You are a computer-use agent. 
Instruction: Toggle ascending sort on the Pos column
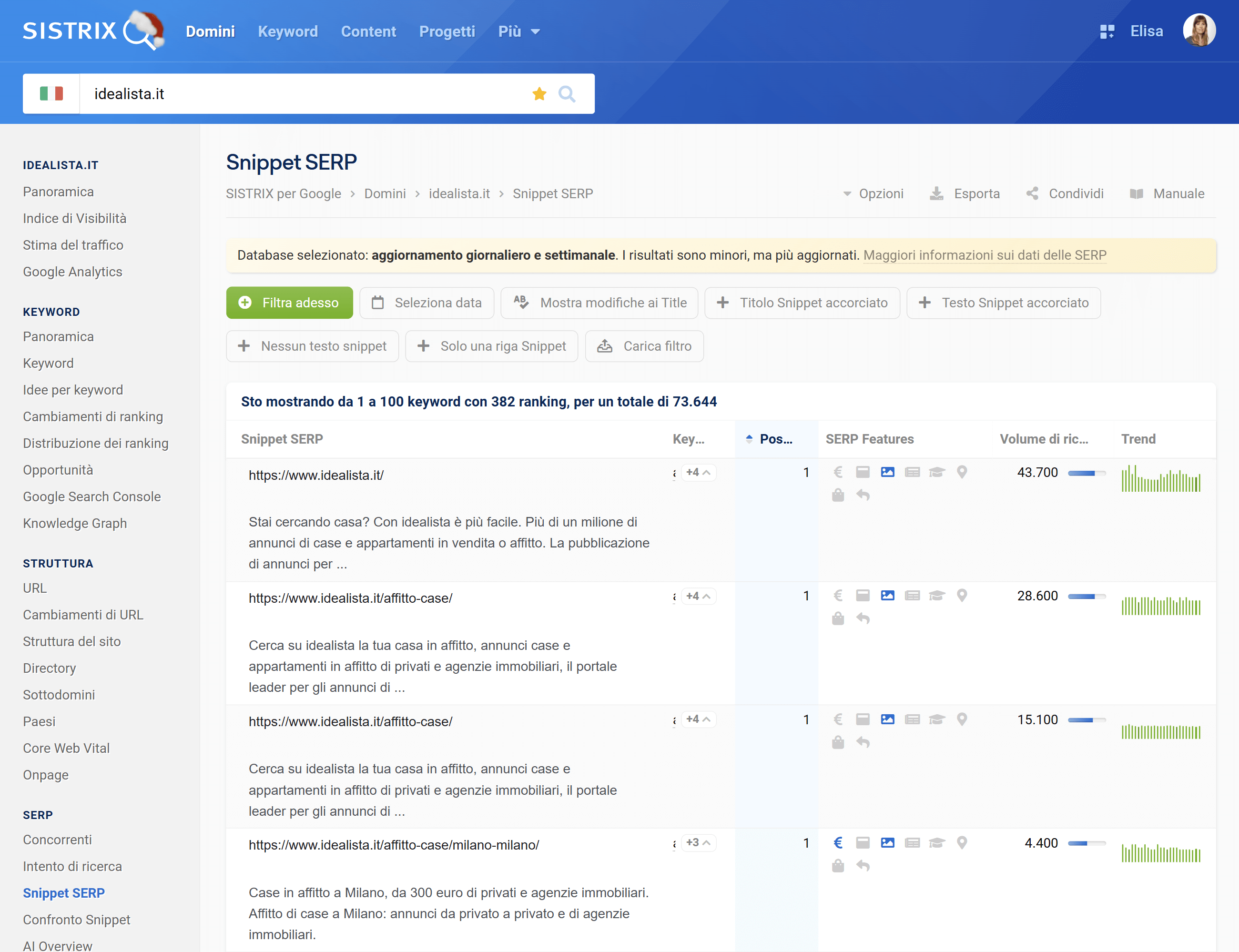[x=749, y=437]
